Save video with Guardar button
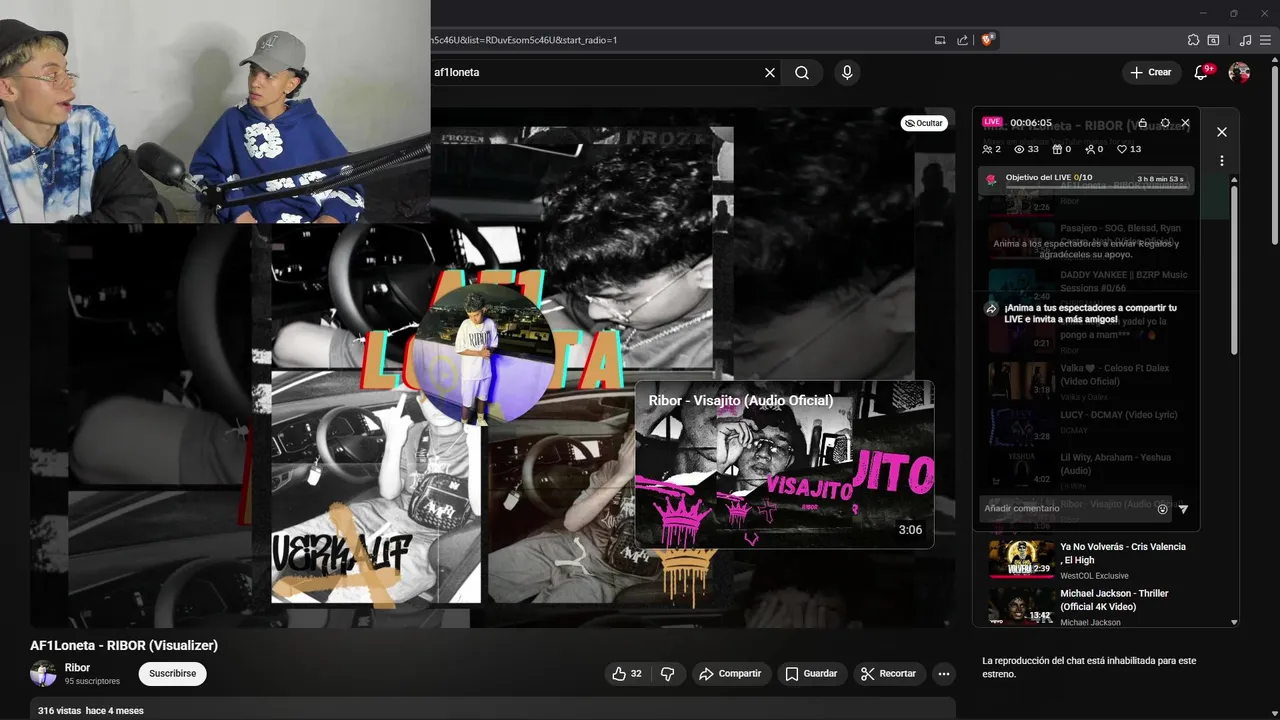This screenshot has height=720, width=1280. 811,674
